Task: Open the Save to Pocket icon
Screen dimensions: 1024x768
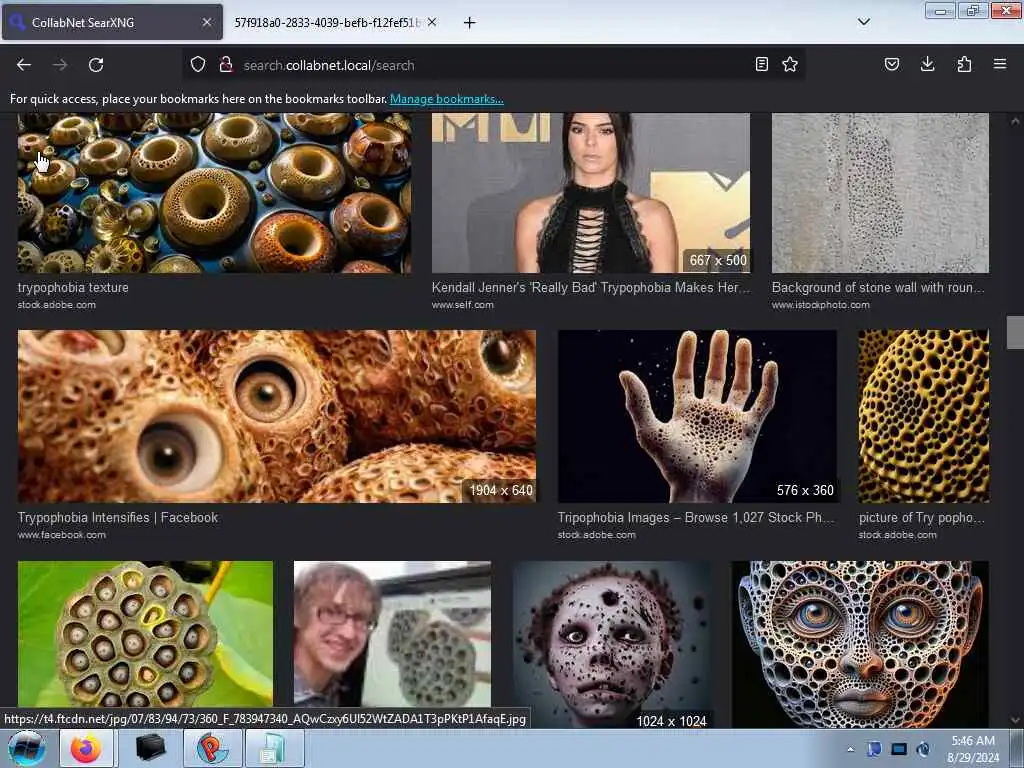Action: [892, 64]
